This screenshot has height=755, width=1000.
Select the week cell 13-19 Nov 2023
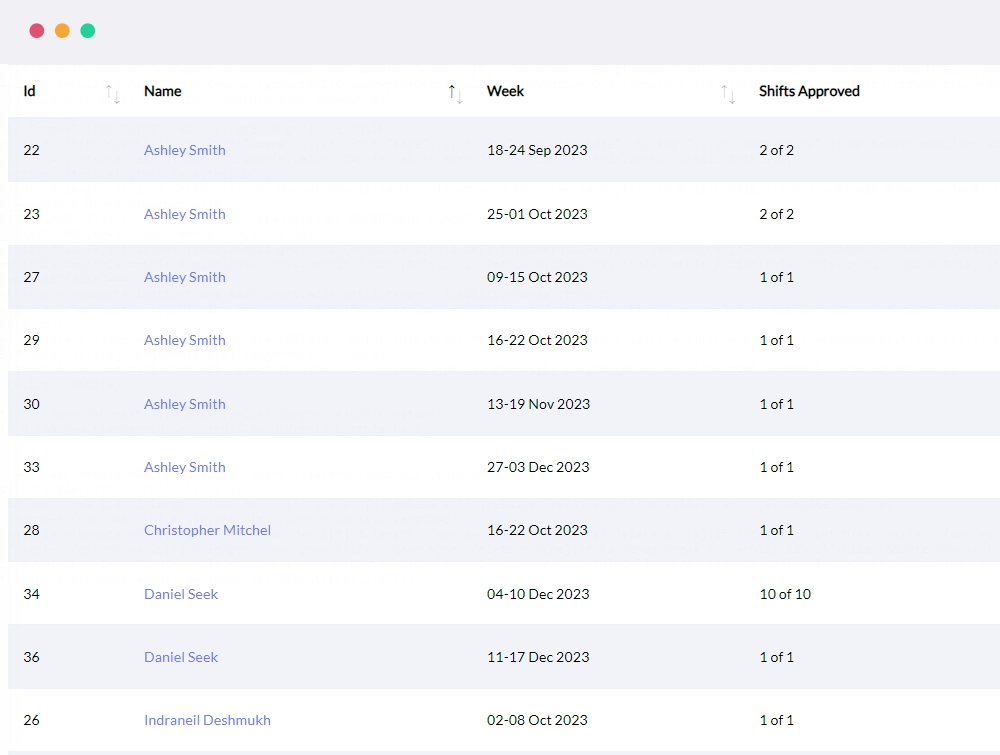(538, 404)
